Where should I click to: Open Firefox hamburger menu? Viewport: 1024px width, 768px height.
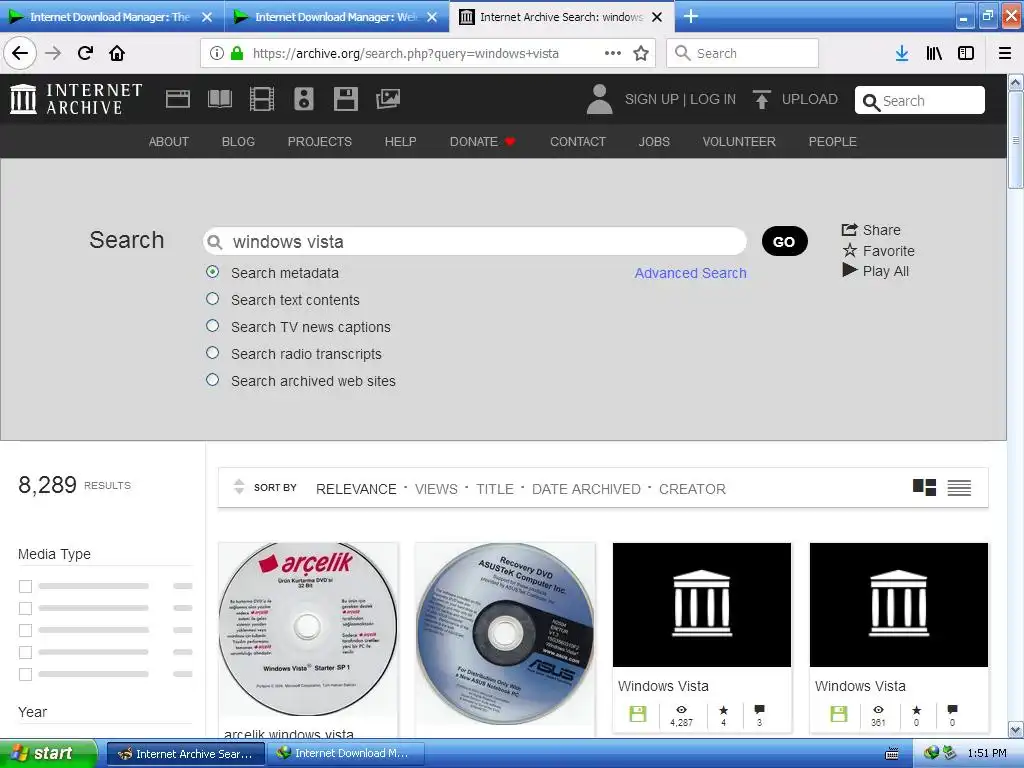1005,53
